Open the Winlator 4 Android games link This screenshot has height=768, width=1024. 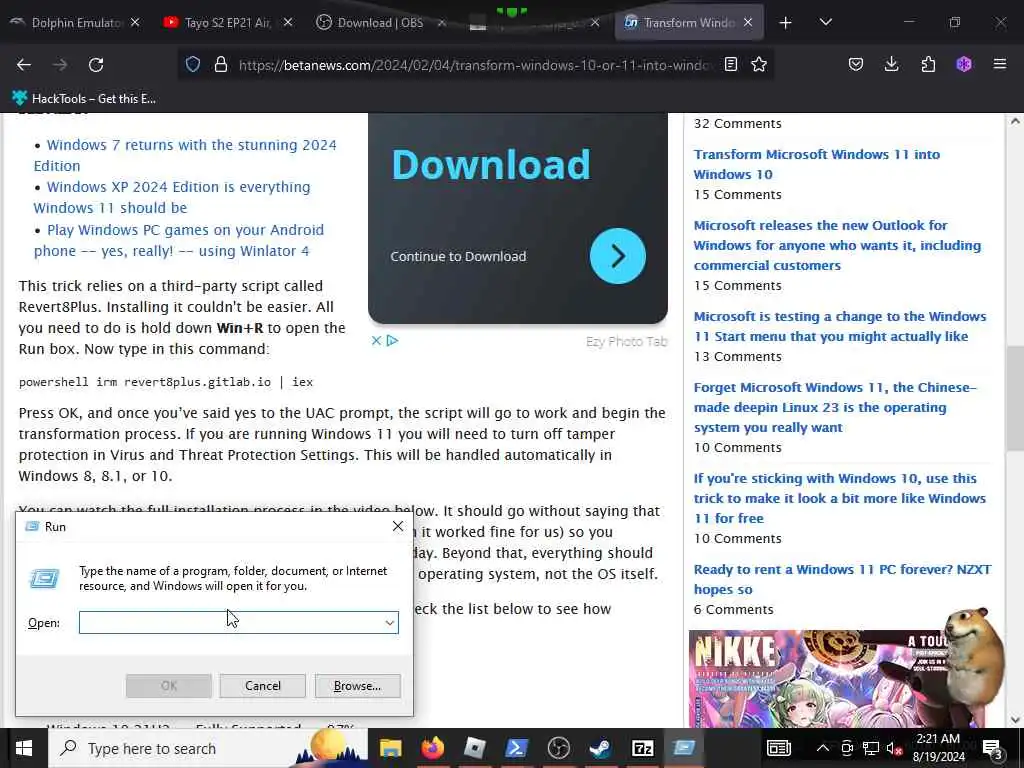pyautogui.click(x=178, y=240)
